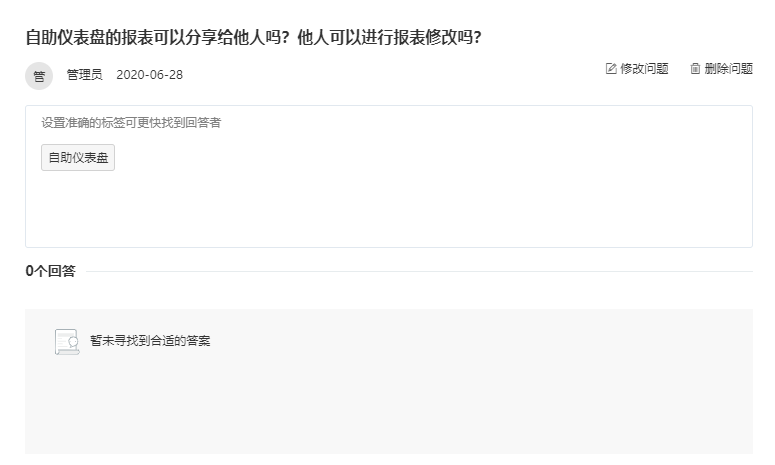
Task: Click the word 回答 in 0个回答
Action: pos(61,271)
